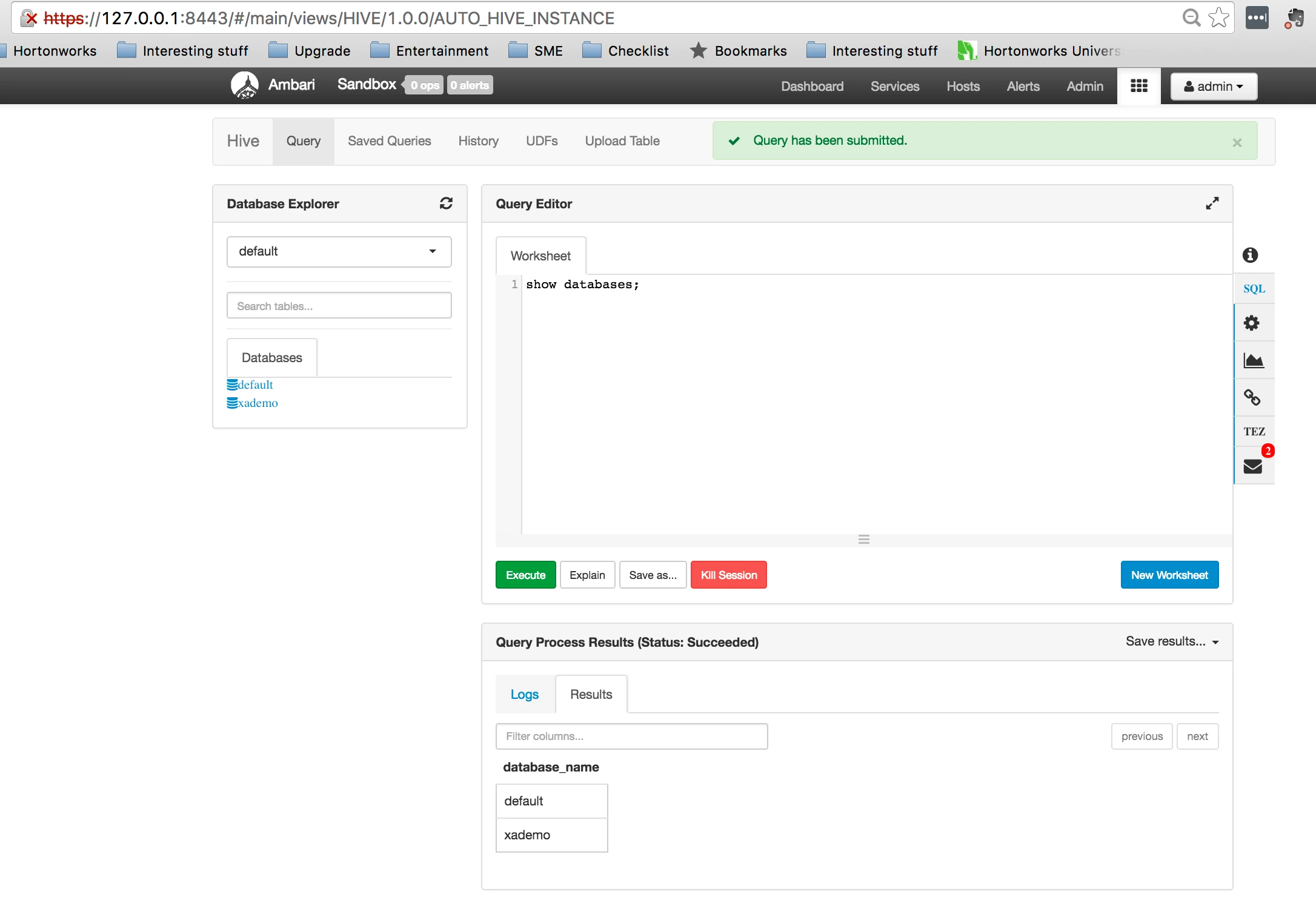Open the Ambari views grid icon
The image size is (1316, 912).
pos(1139,86)
